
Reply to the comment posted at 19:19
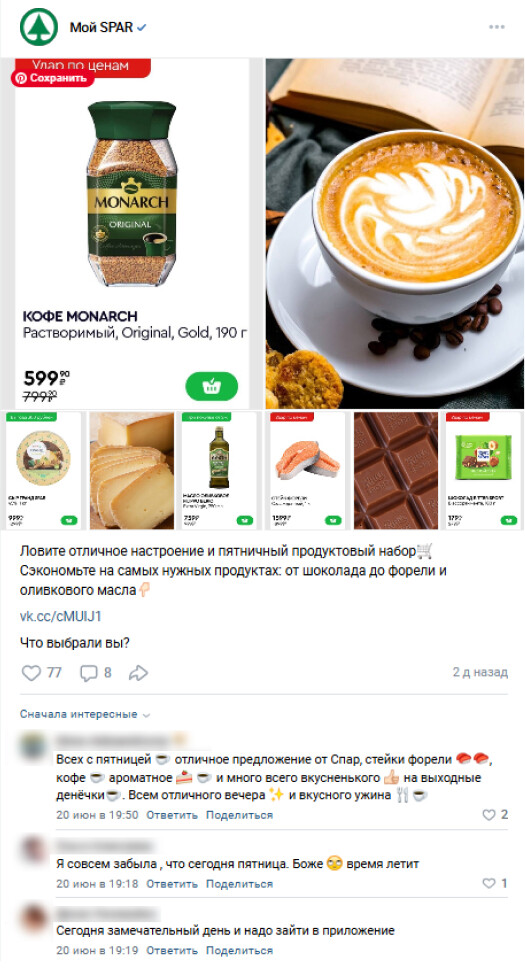coord(171,951)
